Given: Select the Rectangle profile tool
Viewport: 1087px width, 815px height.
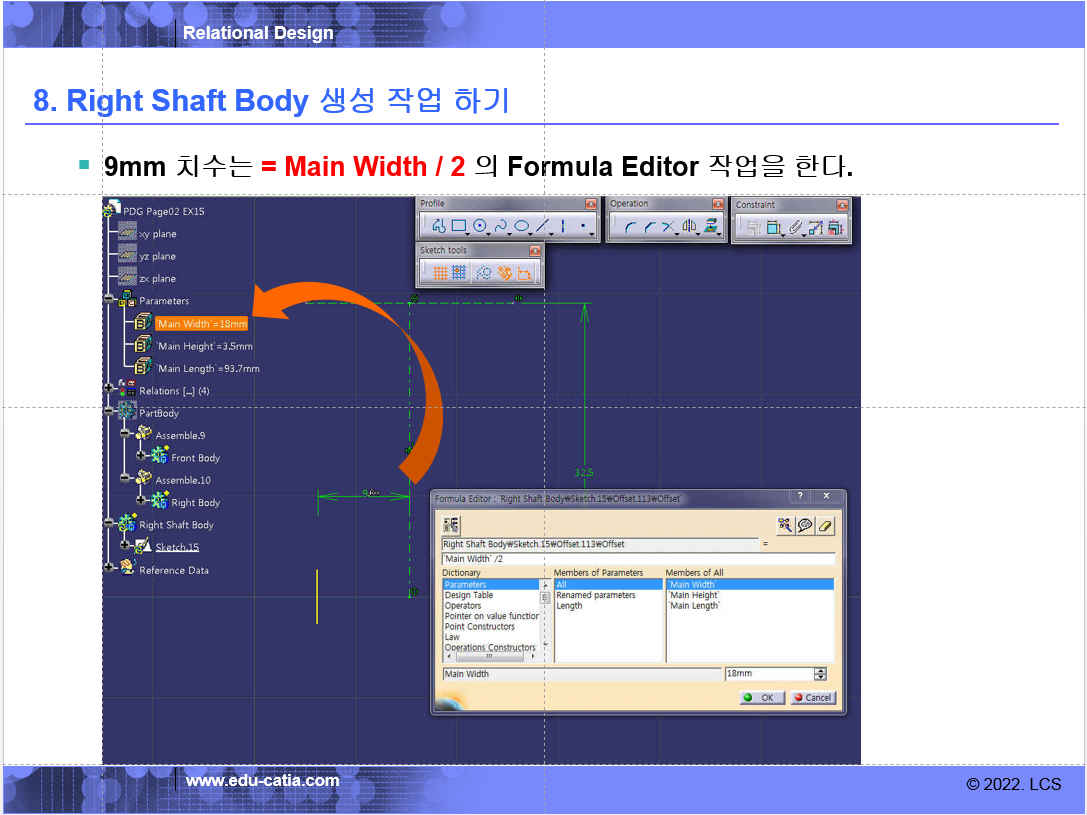Looking at the screenshot, I should click(459, 227).
